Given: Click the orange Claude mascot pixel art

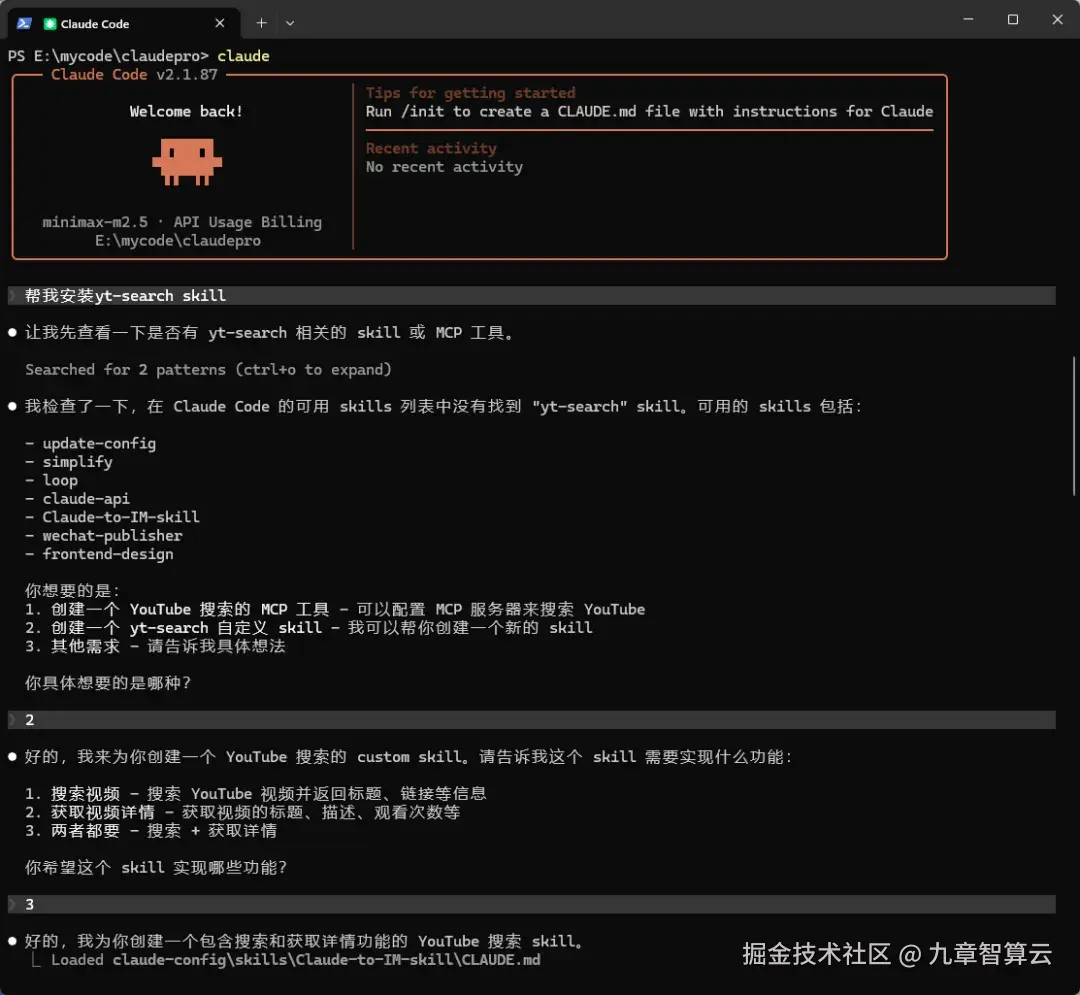Looking at the screenshot, I should point(187,163).
